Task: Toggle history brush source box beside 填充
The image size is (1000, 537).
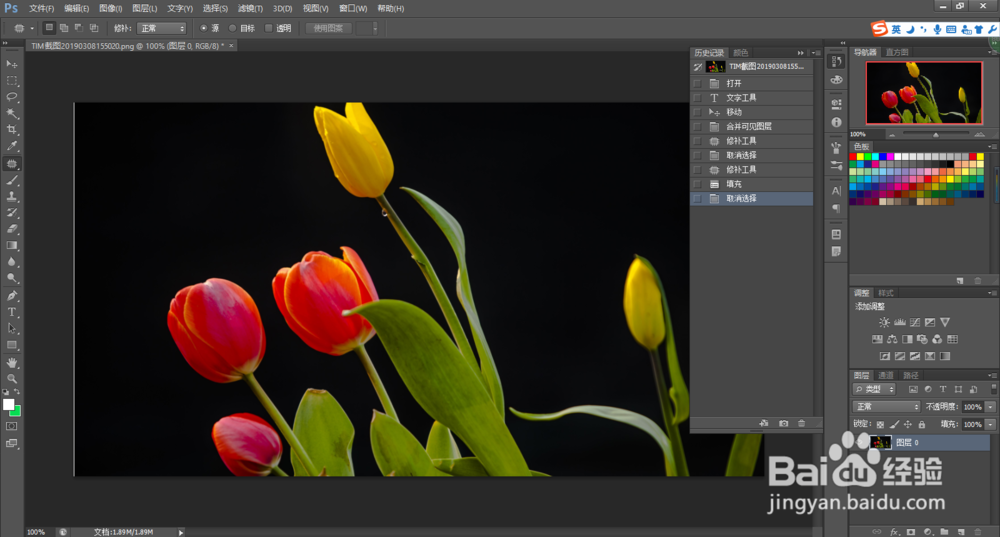Action: point(697,184)
